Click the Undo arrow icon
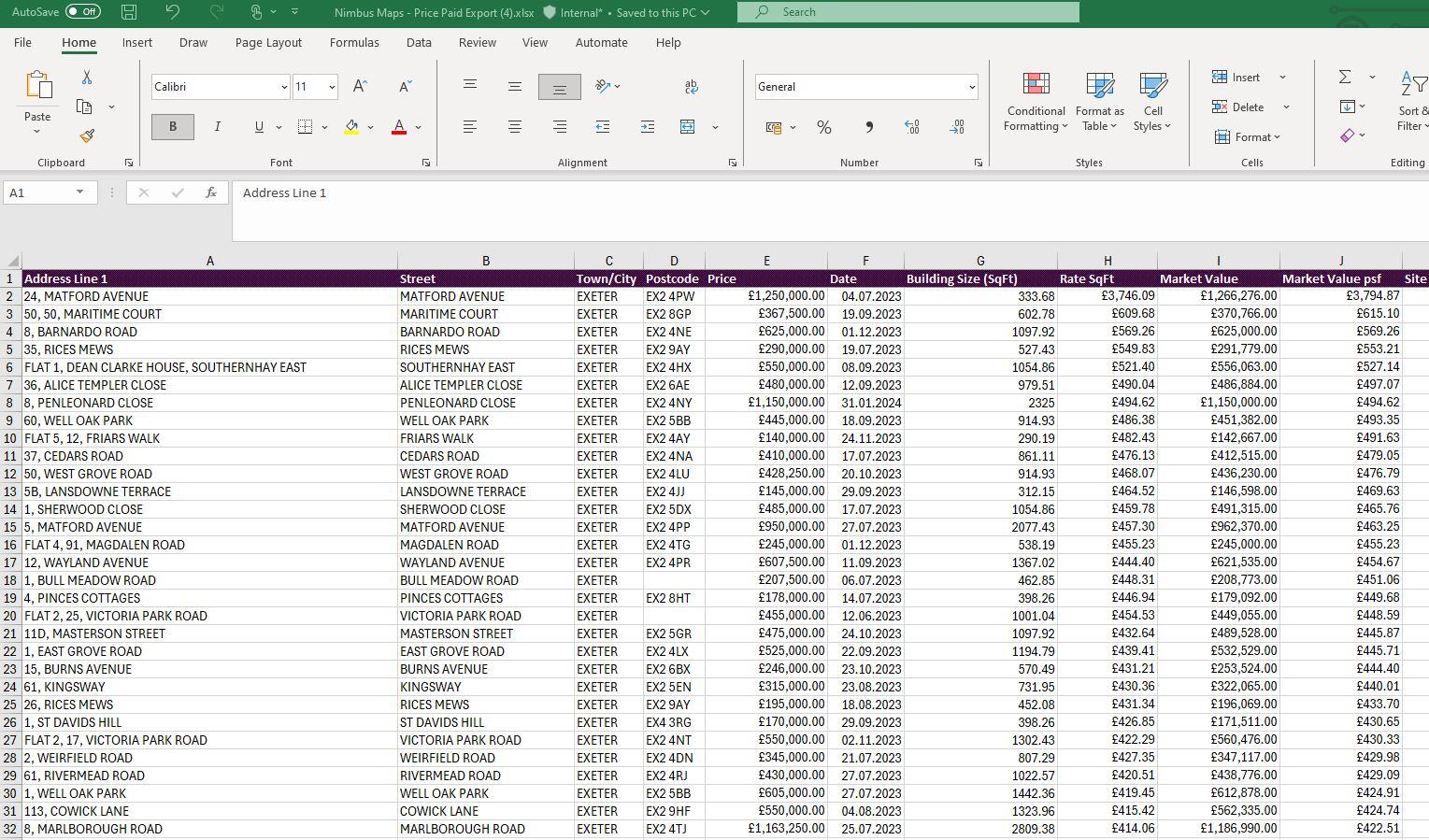This screenshot has width=1429, height=840. [x=172, y=12]
